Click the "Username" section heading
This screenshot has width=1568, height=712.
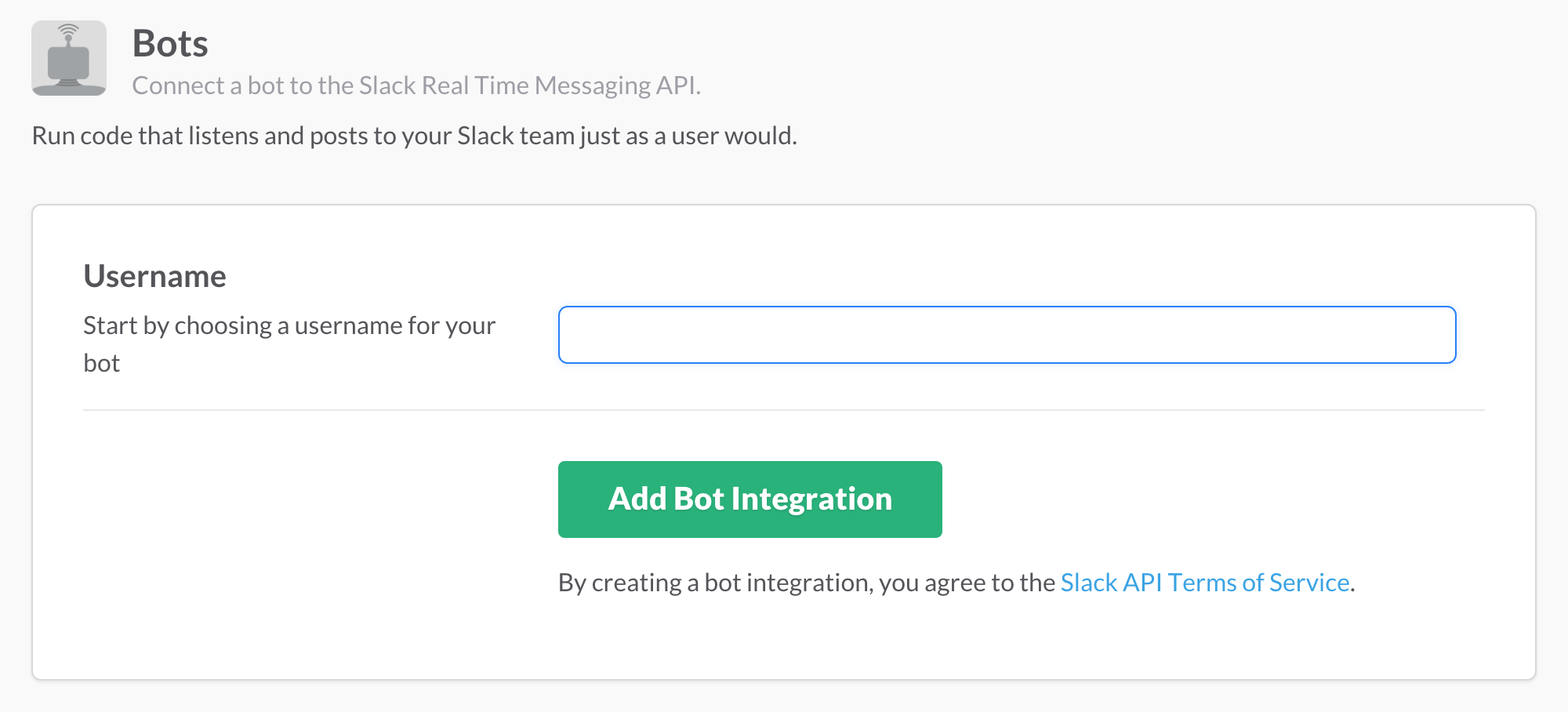[154, 276]
